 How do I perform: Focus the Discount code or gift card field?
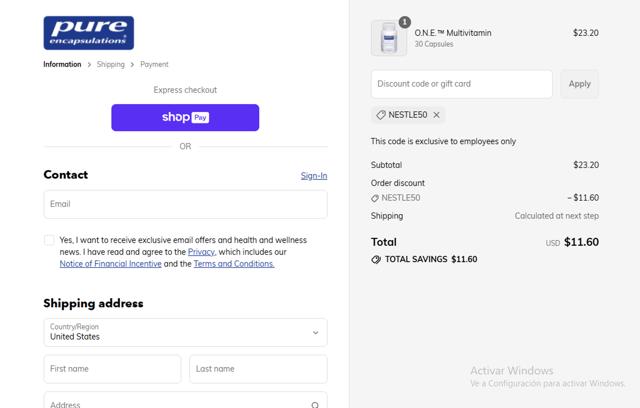coord(462,84)
